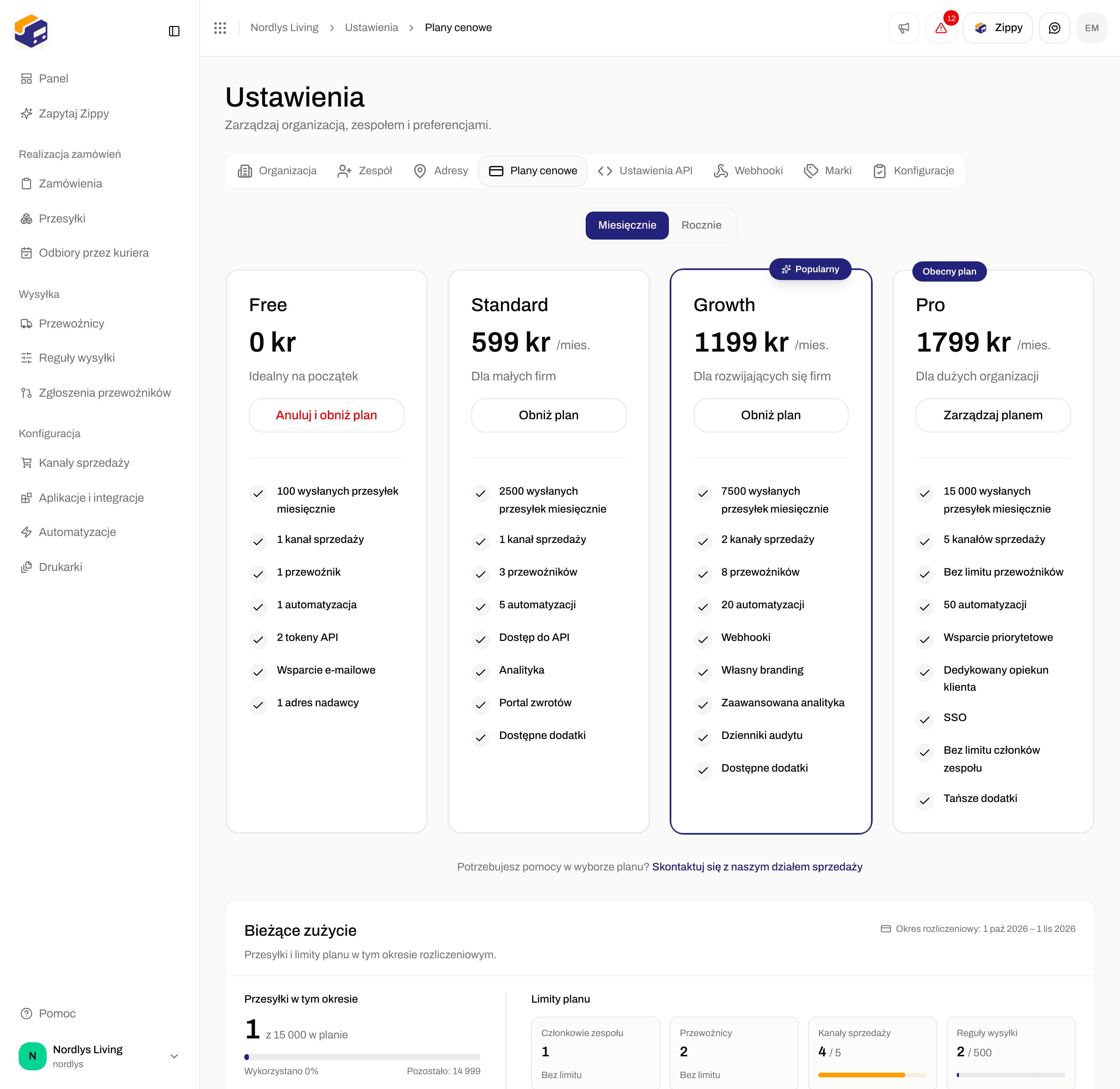Switch to Organizacja tab

(x=277, y=171)
